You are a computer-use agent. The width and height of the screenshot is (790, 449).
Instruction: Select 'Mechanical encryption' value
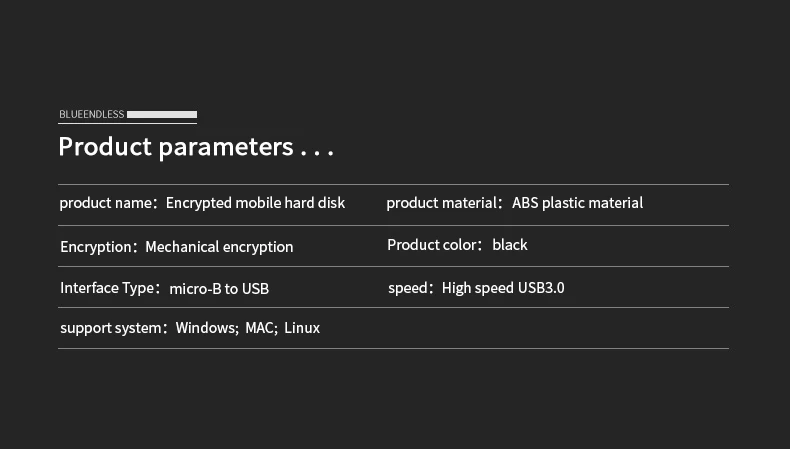[x=219, y=247]
